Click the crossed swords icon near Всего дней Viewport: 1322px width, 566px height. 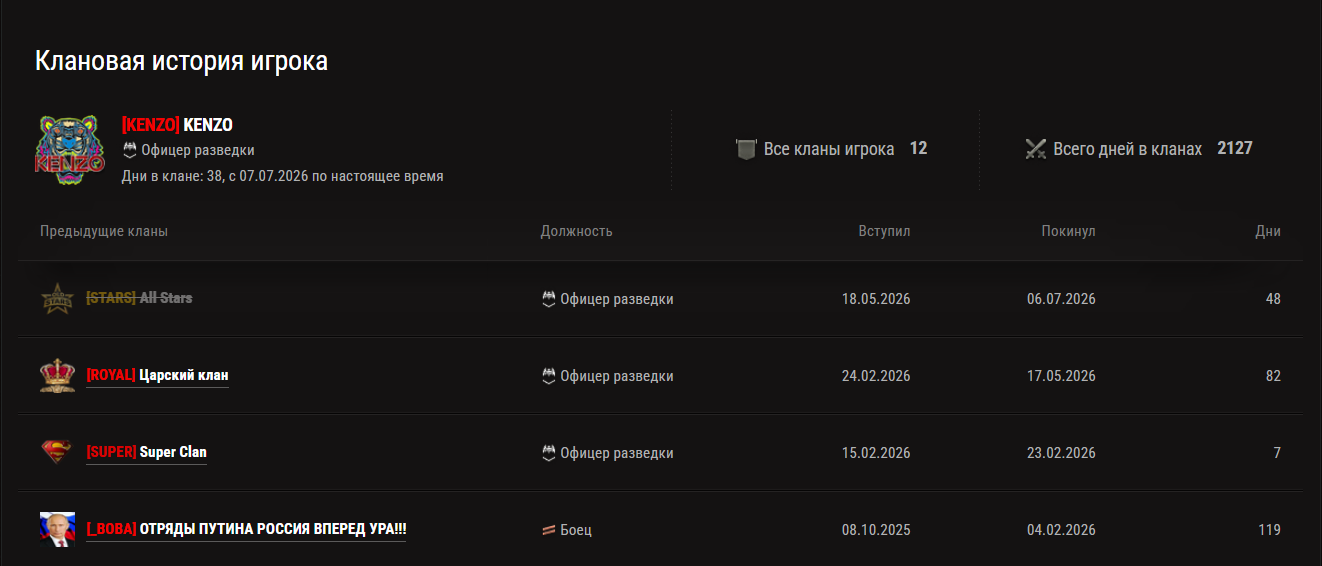coord(1035,149)
